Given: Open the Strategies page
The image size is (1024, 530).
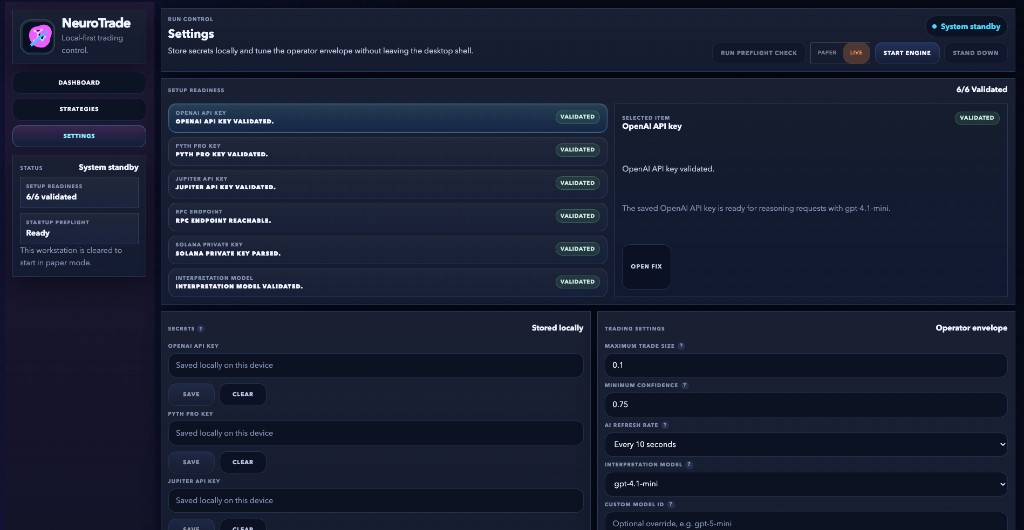Looking at the screenshot, I should point(79,109).
